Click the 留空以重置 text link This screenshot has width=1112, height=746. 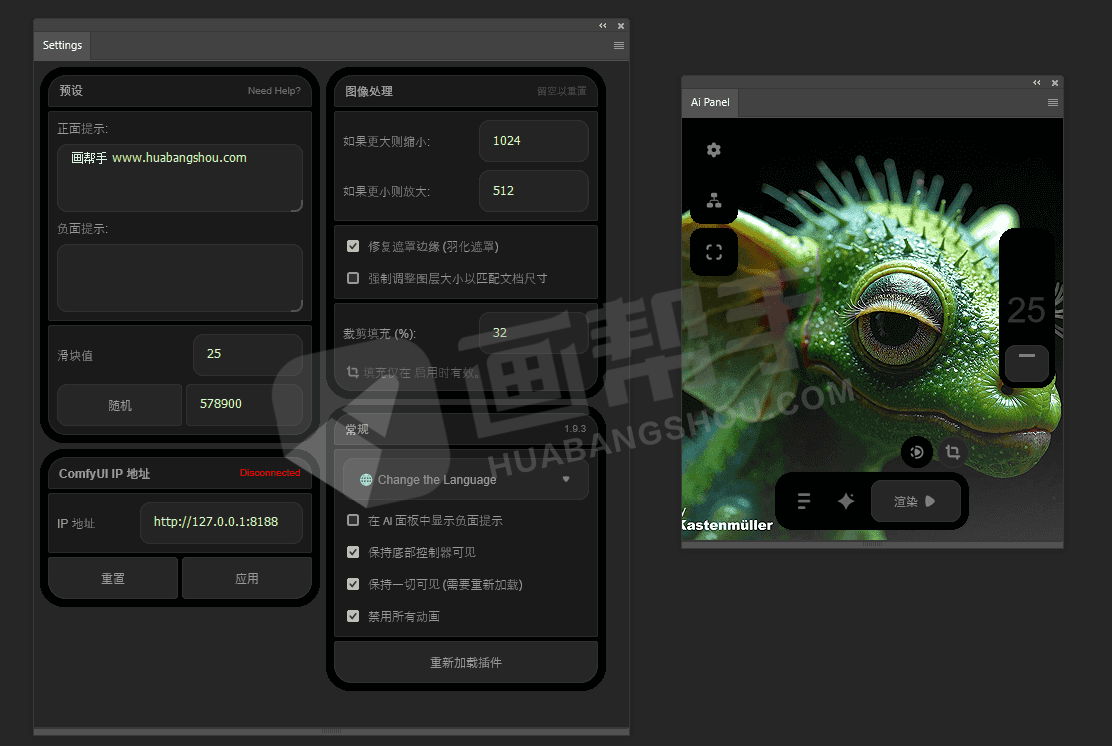(x=562, y=91)
